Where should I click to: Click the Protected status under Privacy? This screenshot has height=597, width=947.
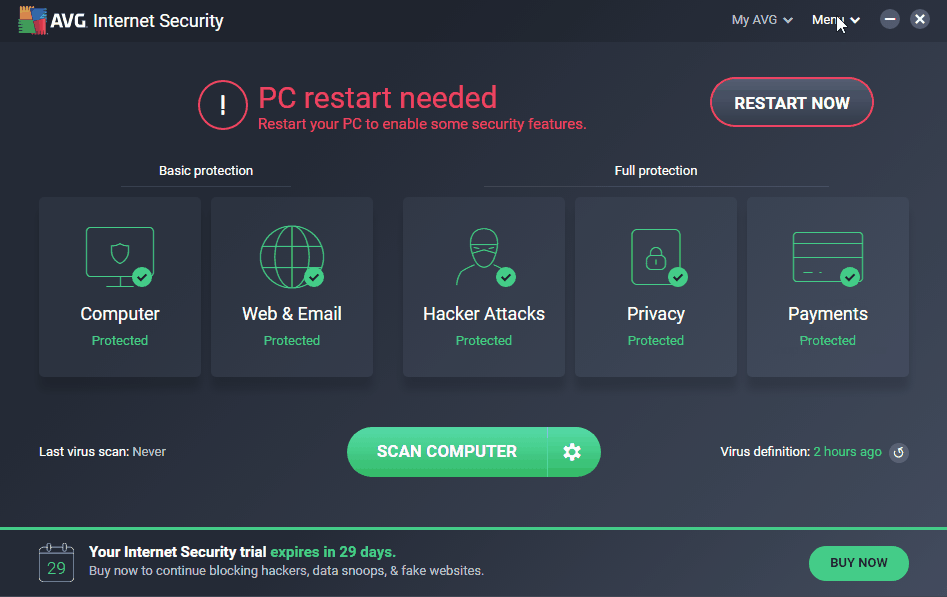(655, 341)
